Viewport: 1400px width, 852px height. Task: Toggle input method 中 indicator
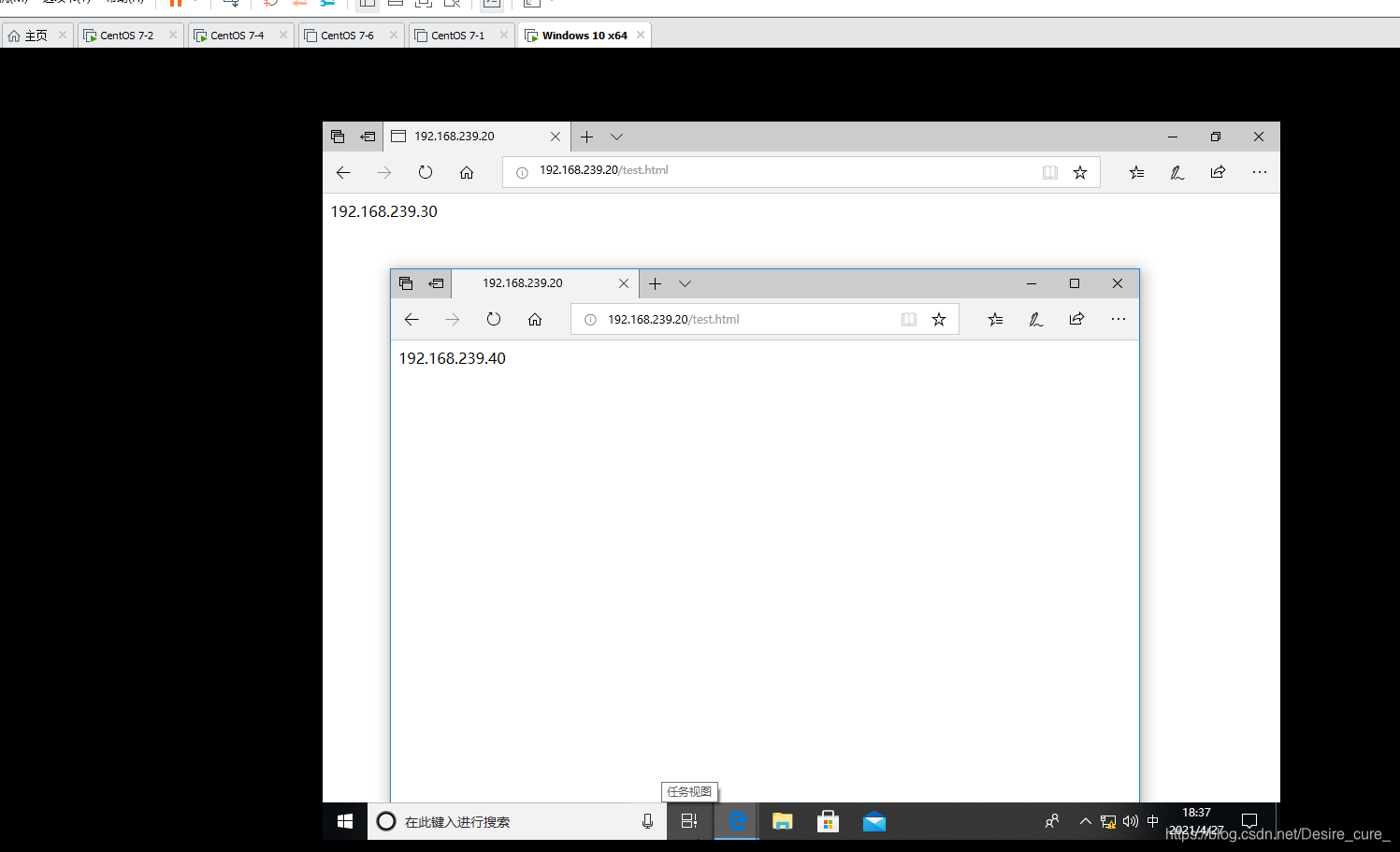coord(1152,821)
